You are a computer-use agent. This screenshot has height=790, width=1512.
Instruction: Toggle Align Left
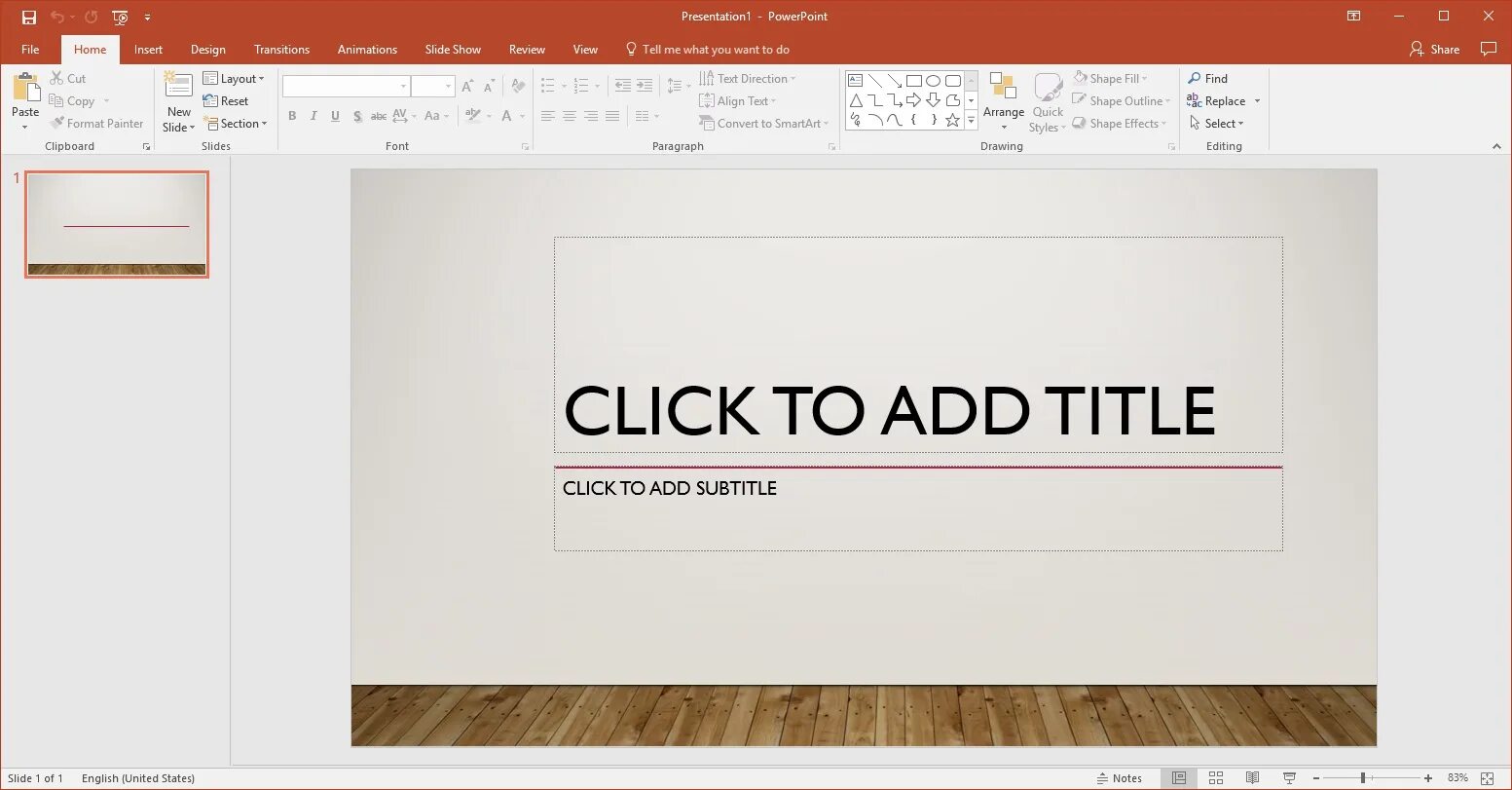548,116
